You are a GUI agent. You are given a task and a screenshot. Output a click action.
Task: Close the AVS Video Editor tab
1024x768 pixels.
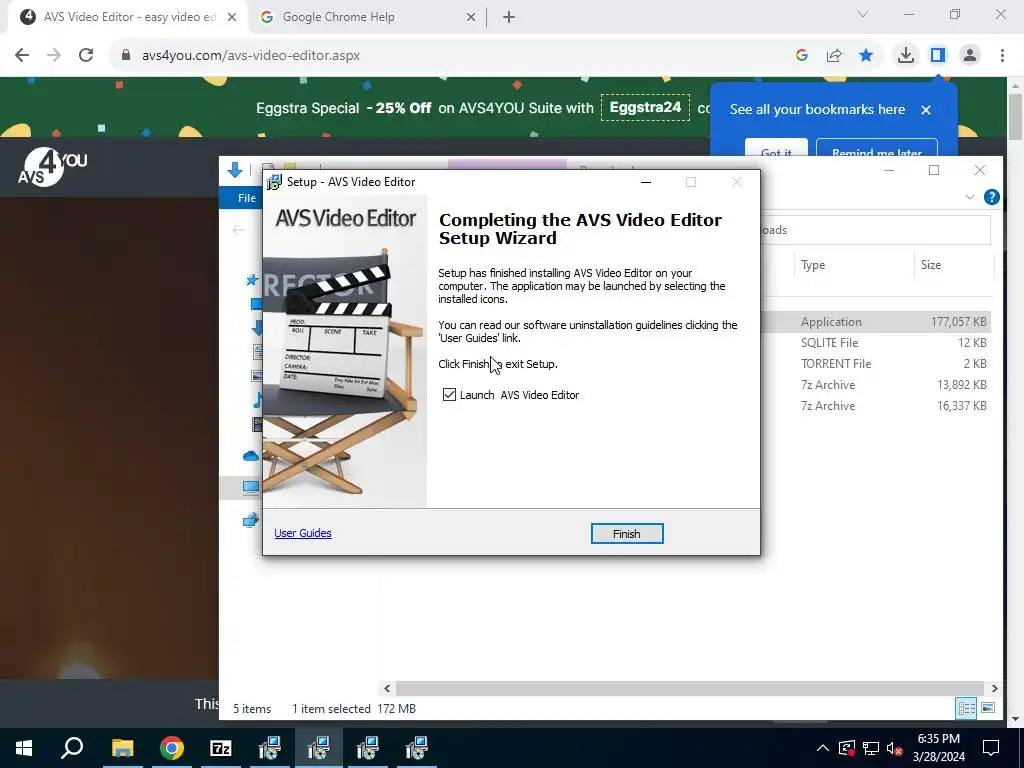coord(232,17)
